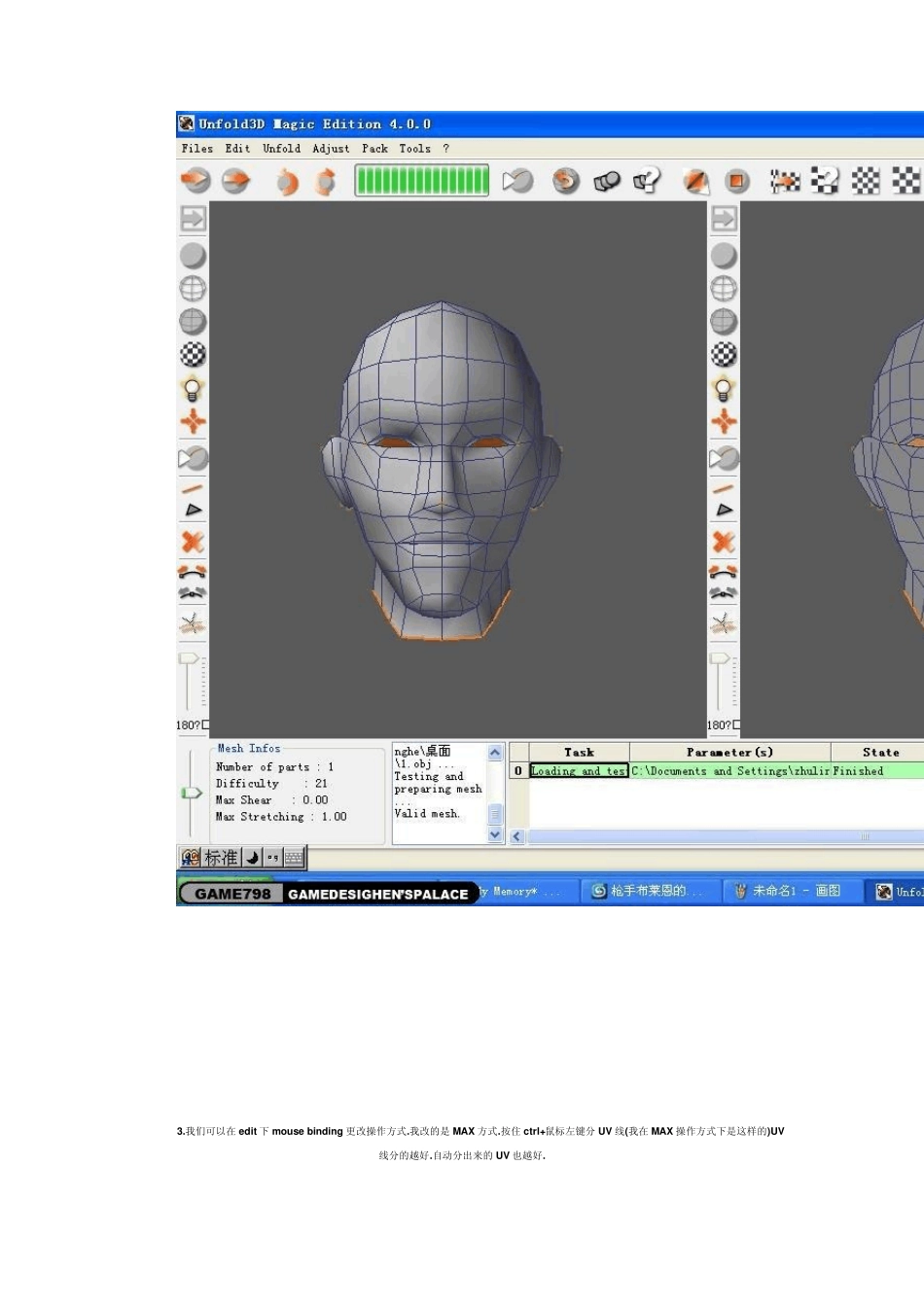The width and height of the screenshot is (924, 1307).
Task: Click the scissors cut tool icon
Action: click(x=193, y=624)
